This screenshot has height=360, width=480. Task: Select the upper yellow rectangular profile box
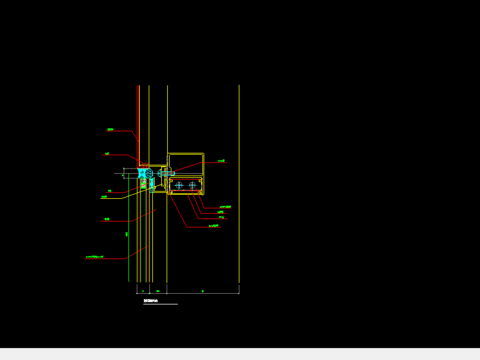click(x=186, y=165)
